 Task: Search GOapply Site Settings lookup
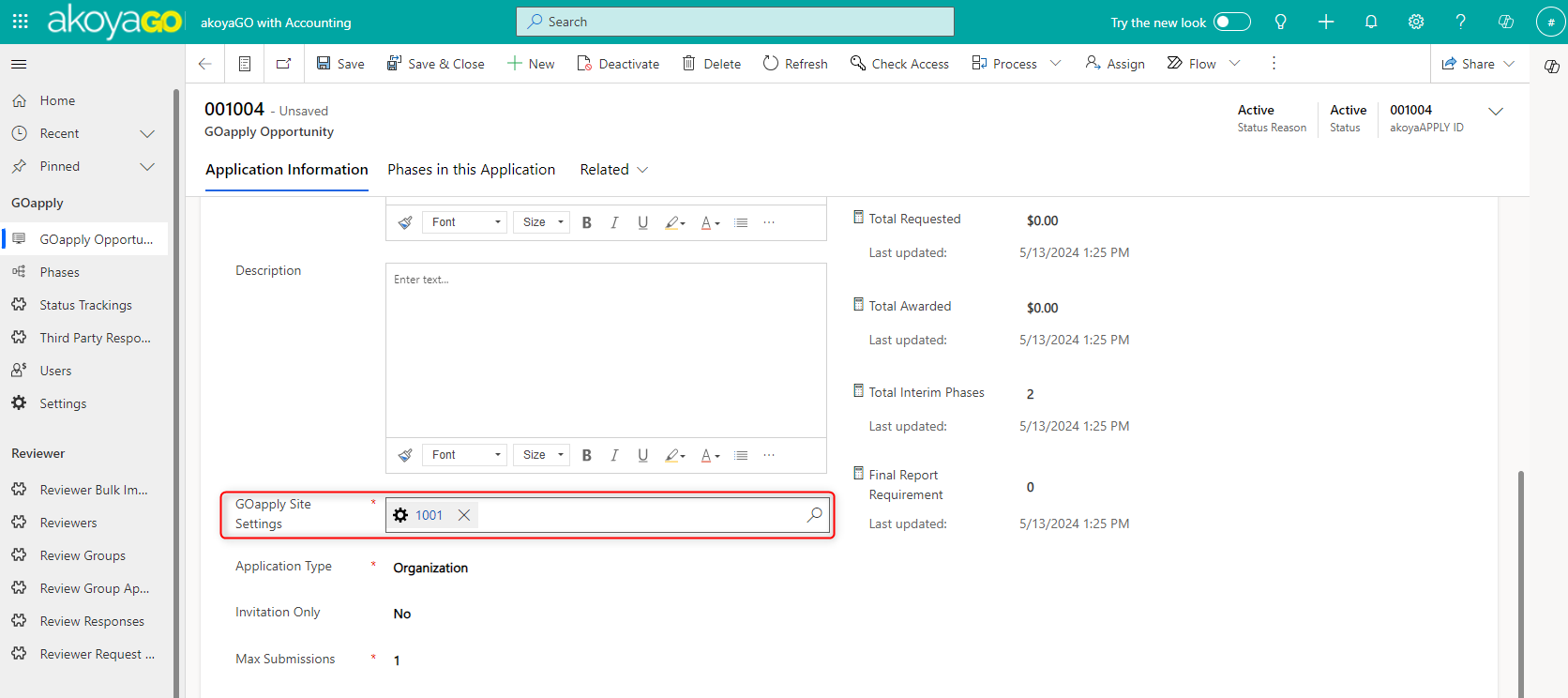point(815,515)
